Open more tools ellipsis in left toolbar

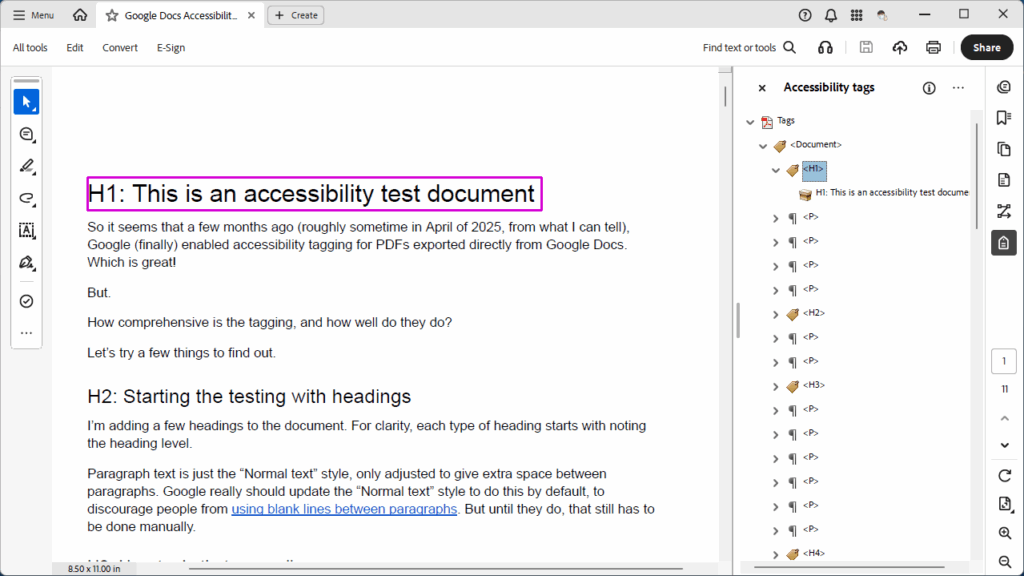[x=27, y=333]
